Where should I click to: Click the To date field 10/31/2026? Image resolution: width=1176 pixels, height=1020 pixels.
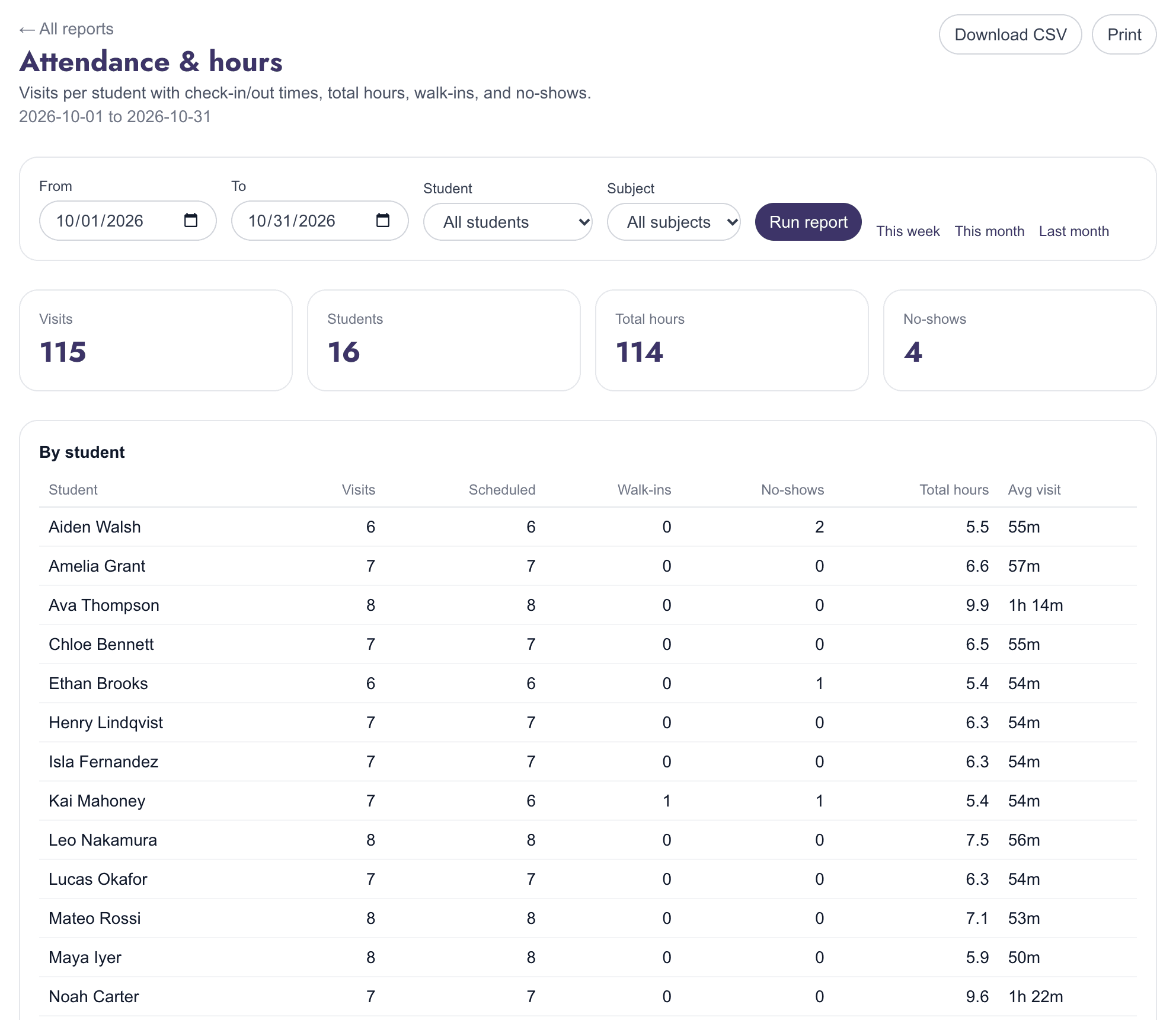point(320,221)
